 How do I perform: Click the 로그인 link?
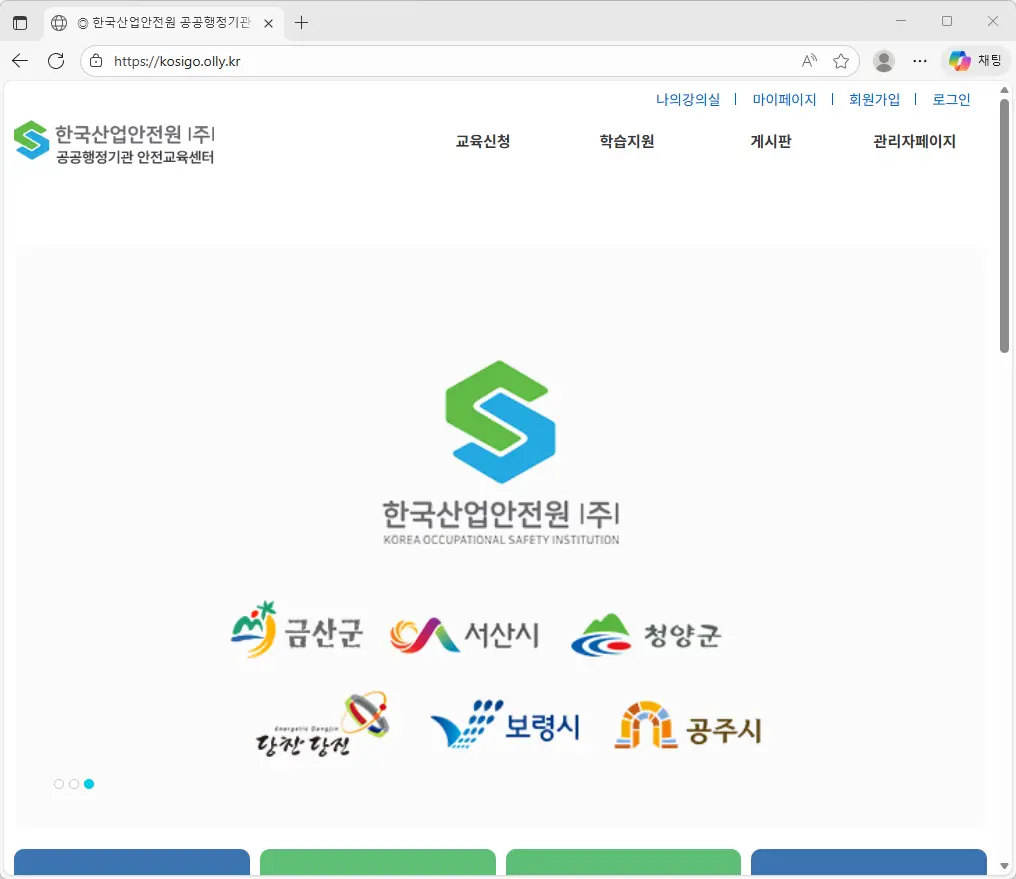[950, 99]
